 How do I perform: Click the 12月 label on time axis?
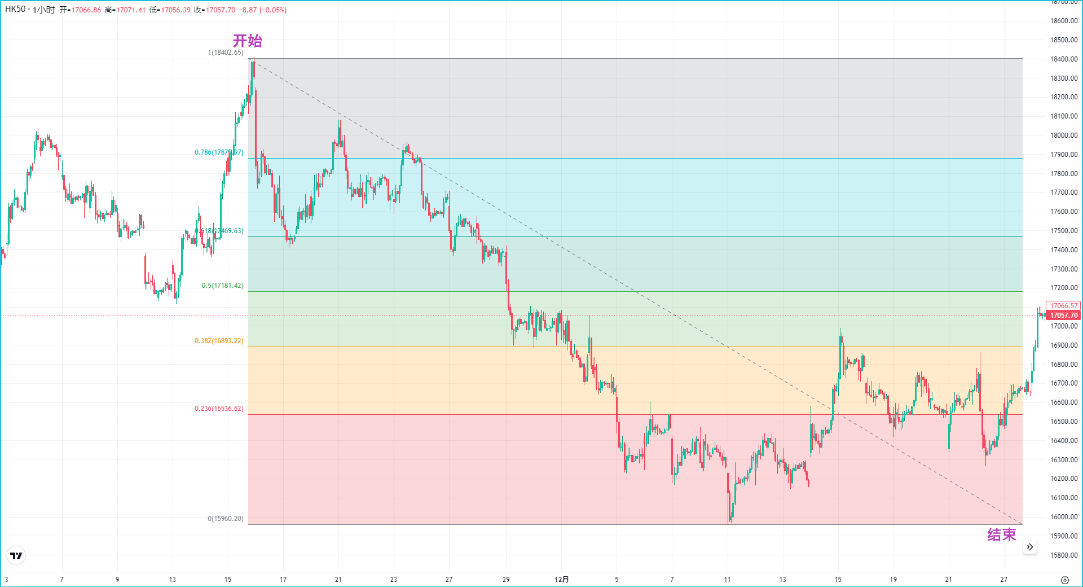click(x=562, y=579)
